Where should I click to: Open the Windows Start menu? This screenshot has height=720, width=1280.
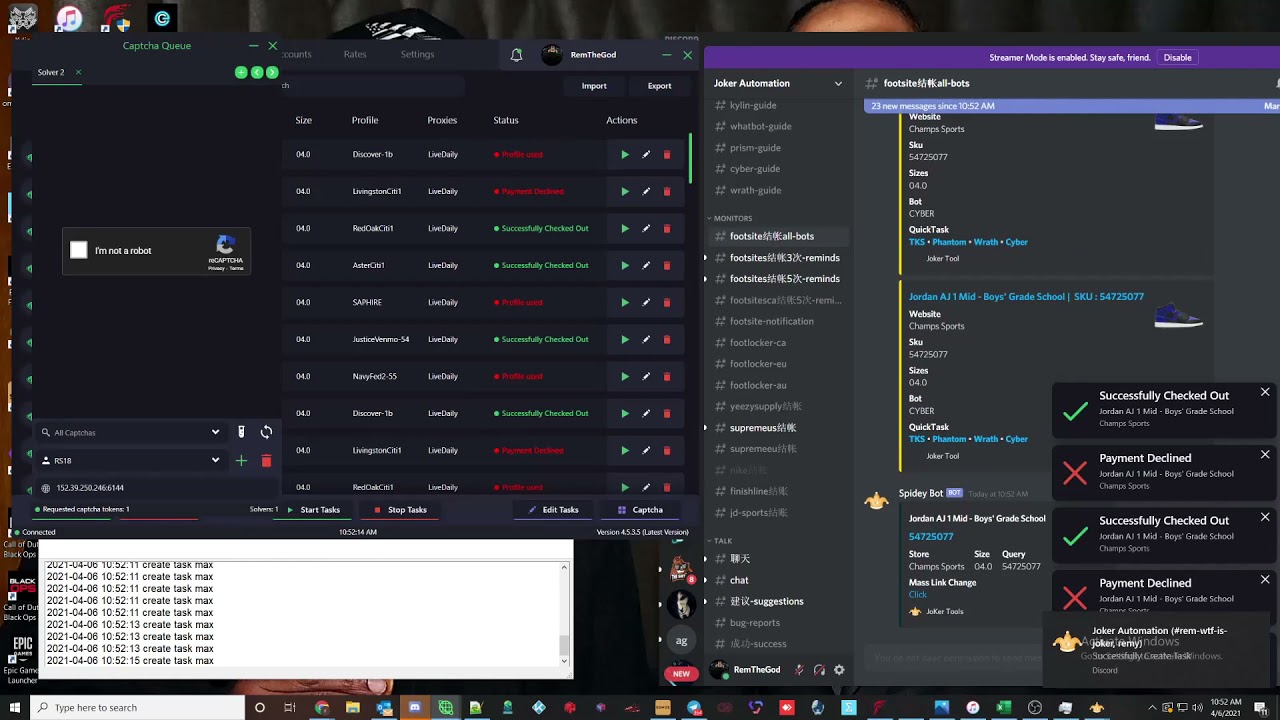click(x=15, y=707)
